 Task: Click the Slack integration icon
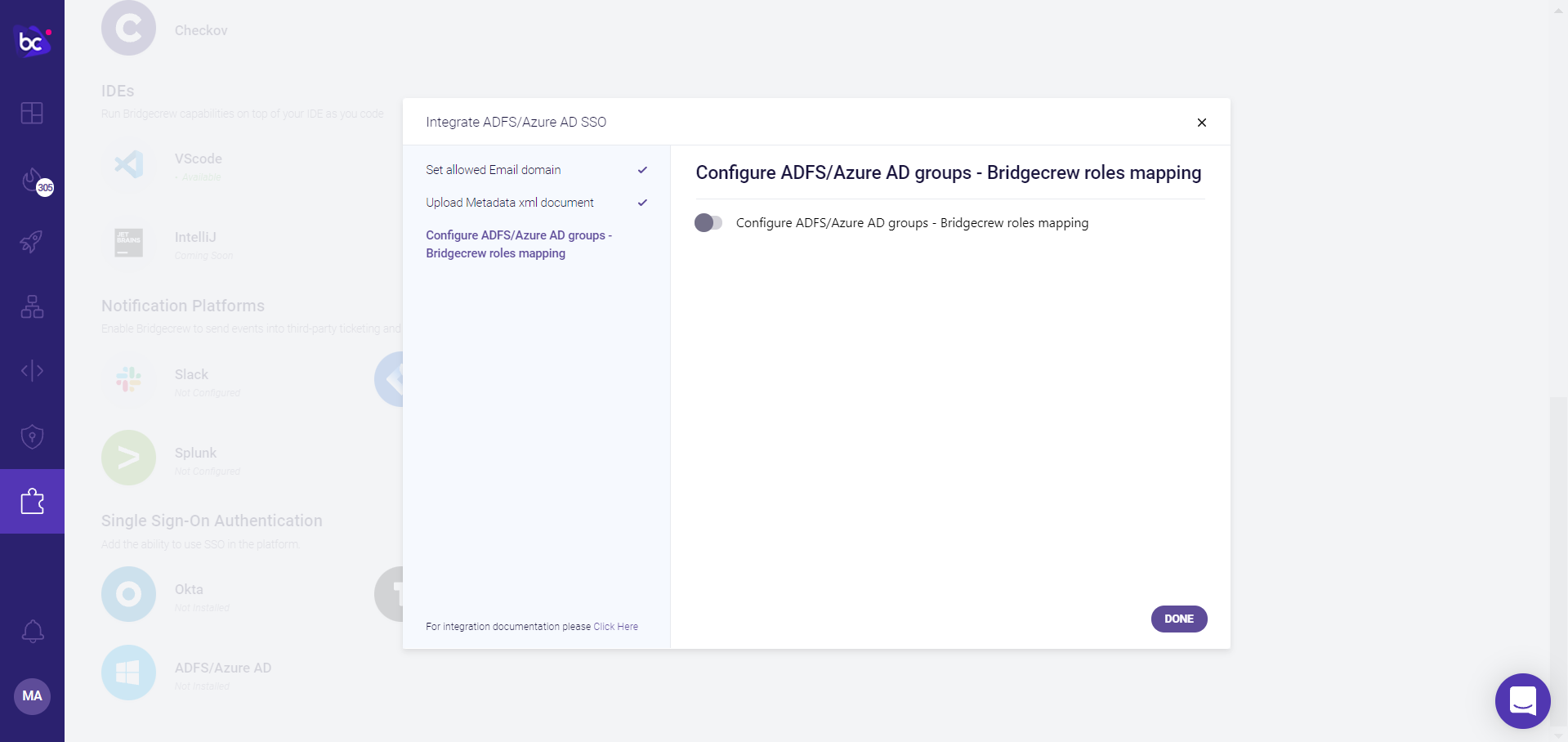click(x=128, y=379)
